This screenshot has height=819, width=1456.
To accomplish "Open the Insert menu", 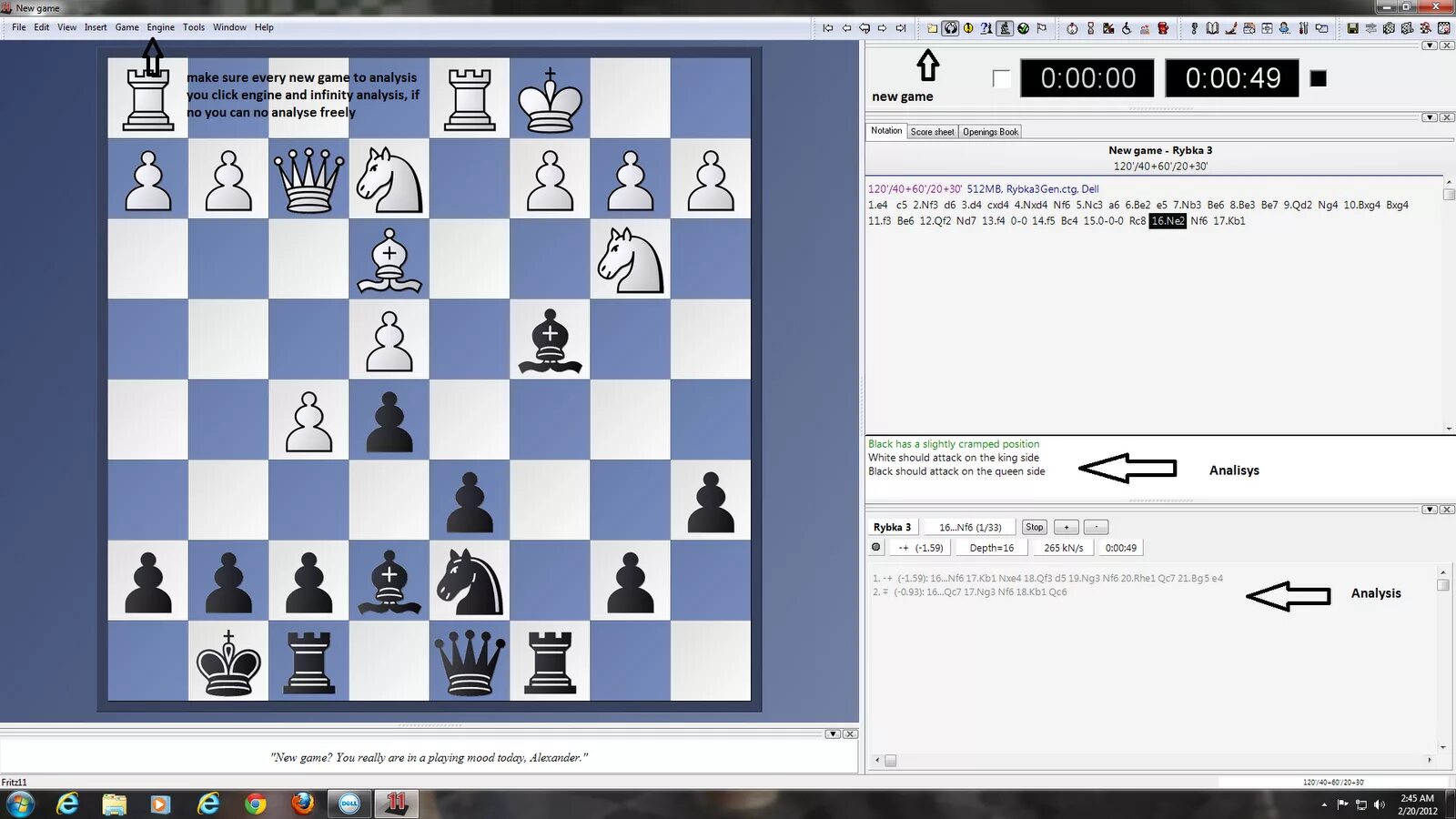I will tap(96, 27).
